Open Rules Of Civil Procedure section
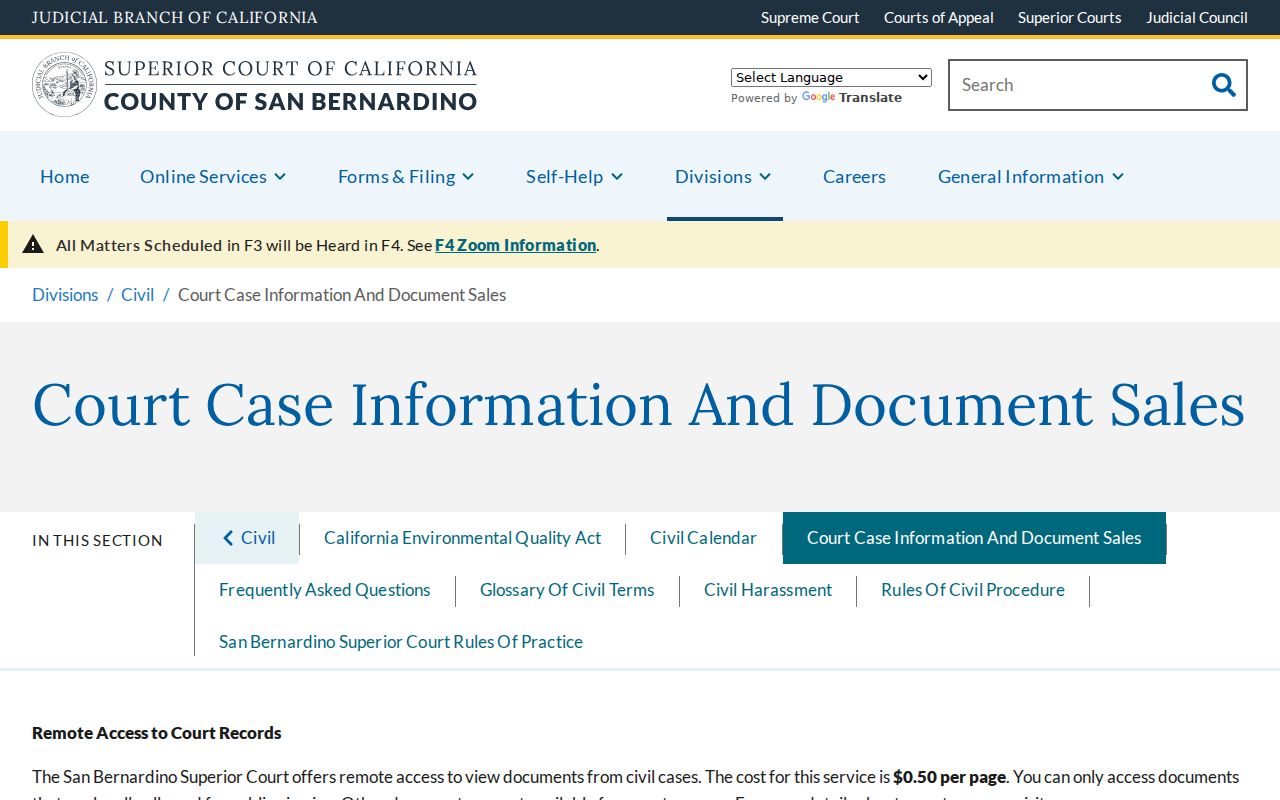1280x800 pixels. tap(973, 590)
